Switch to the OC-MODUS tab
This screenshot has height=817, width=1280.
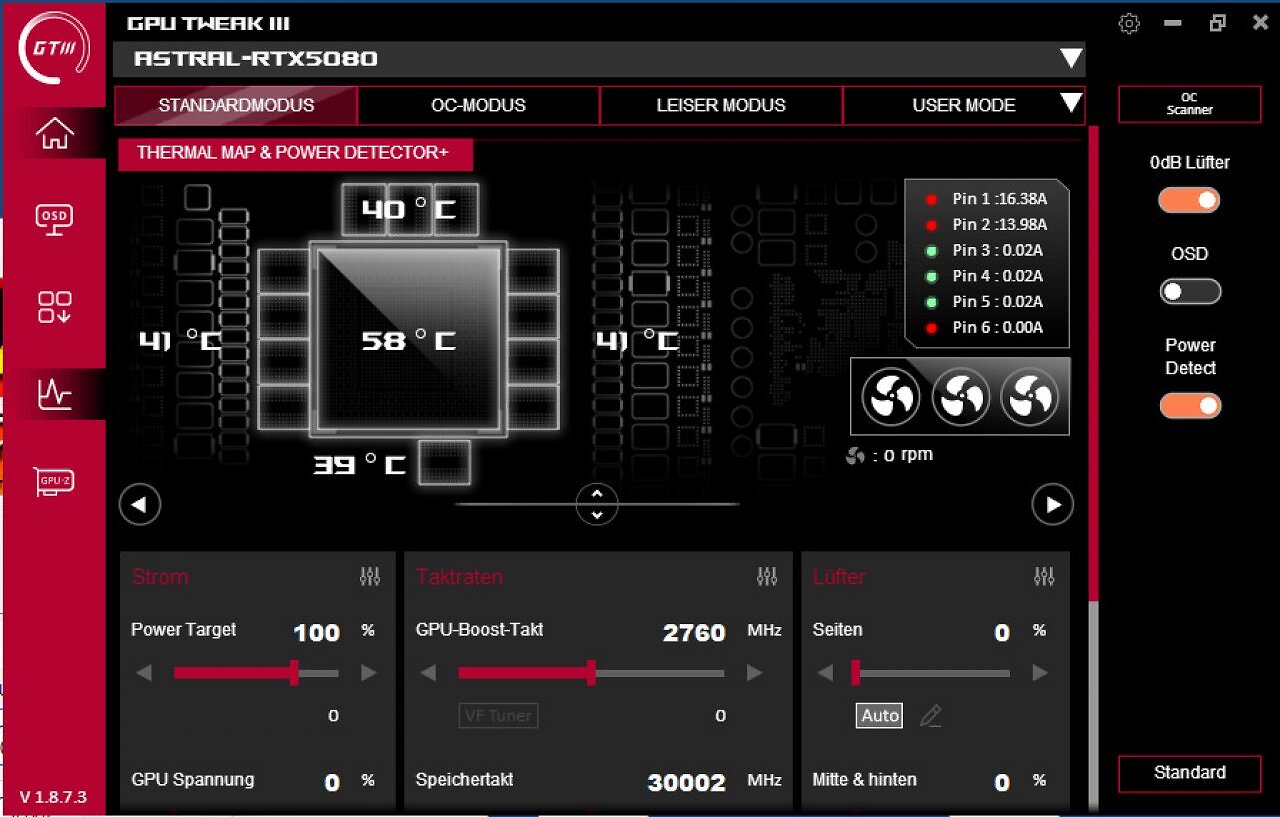[x=478, y=105]
